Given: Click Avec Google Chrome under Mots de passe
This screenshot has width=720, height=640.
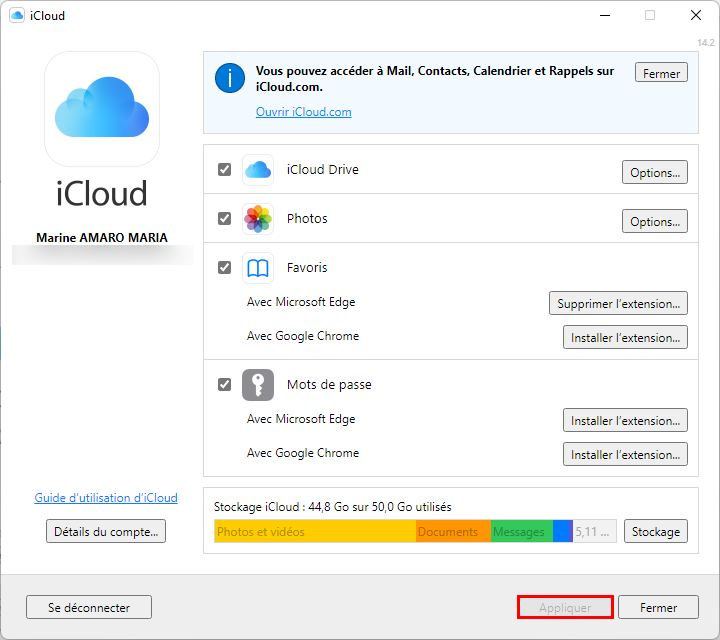Looking at the screenshot, I should [x=303, y=453].
